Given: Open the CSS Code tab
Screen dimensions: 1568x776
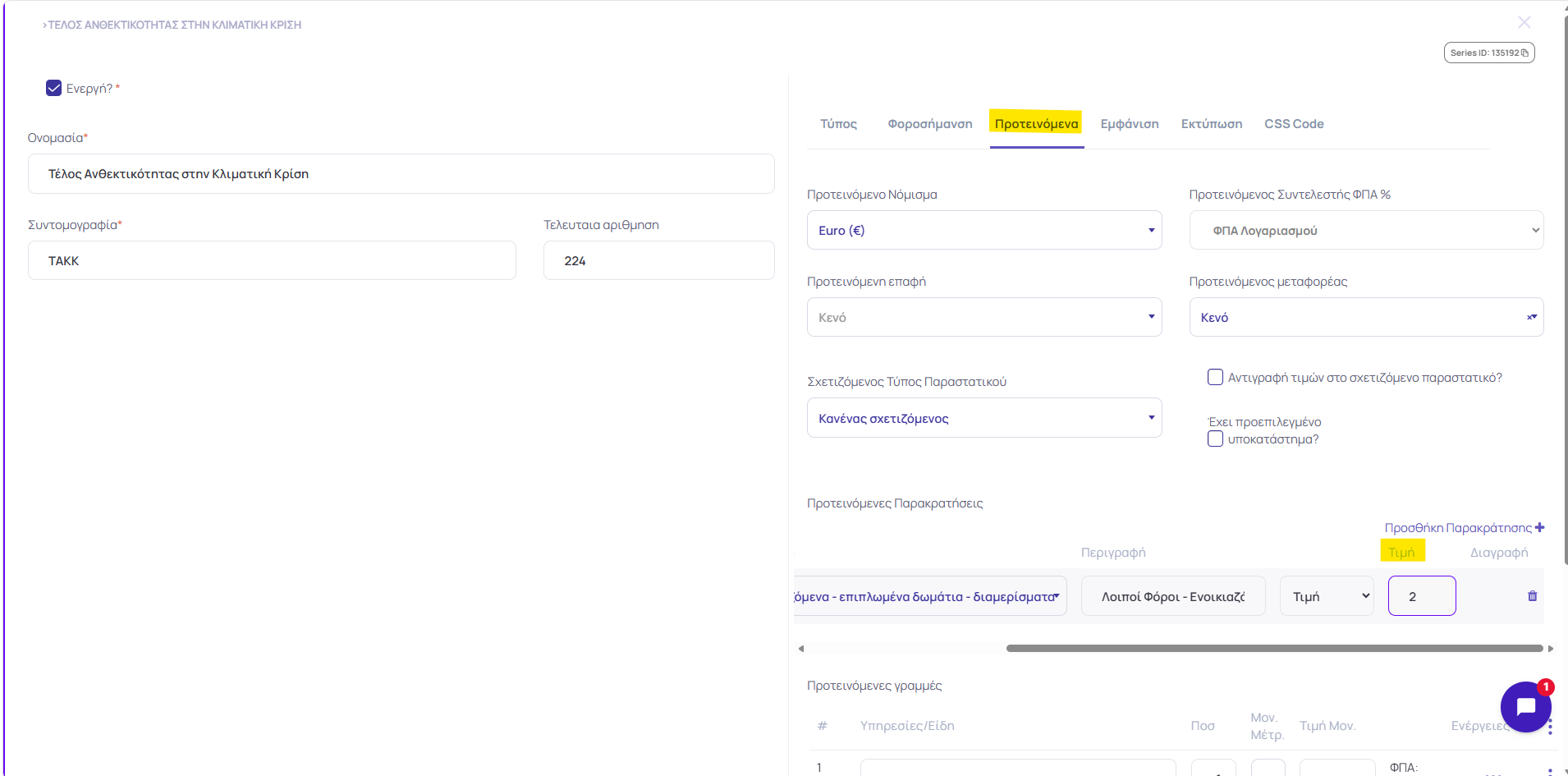Looking at the screenshot, I should click(x=1294, y=124).
